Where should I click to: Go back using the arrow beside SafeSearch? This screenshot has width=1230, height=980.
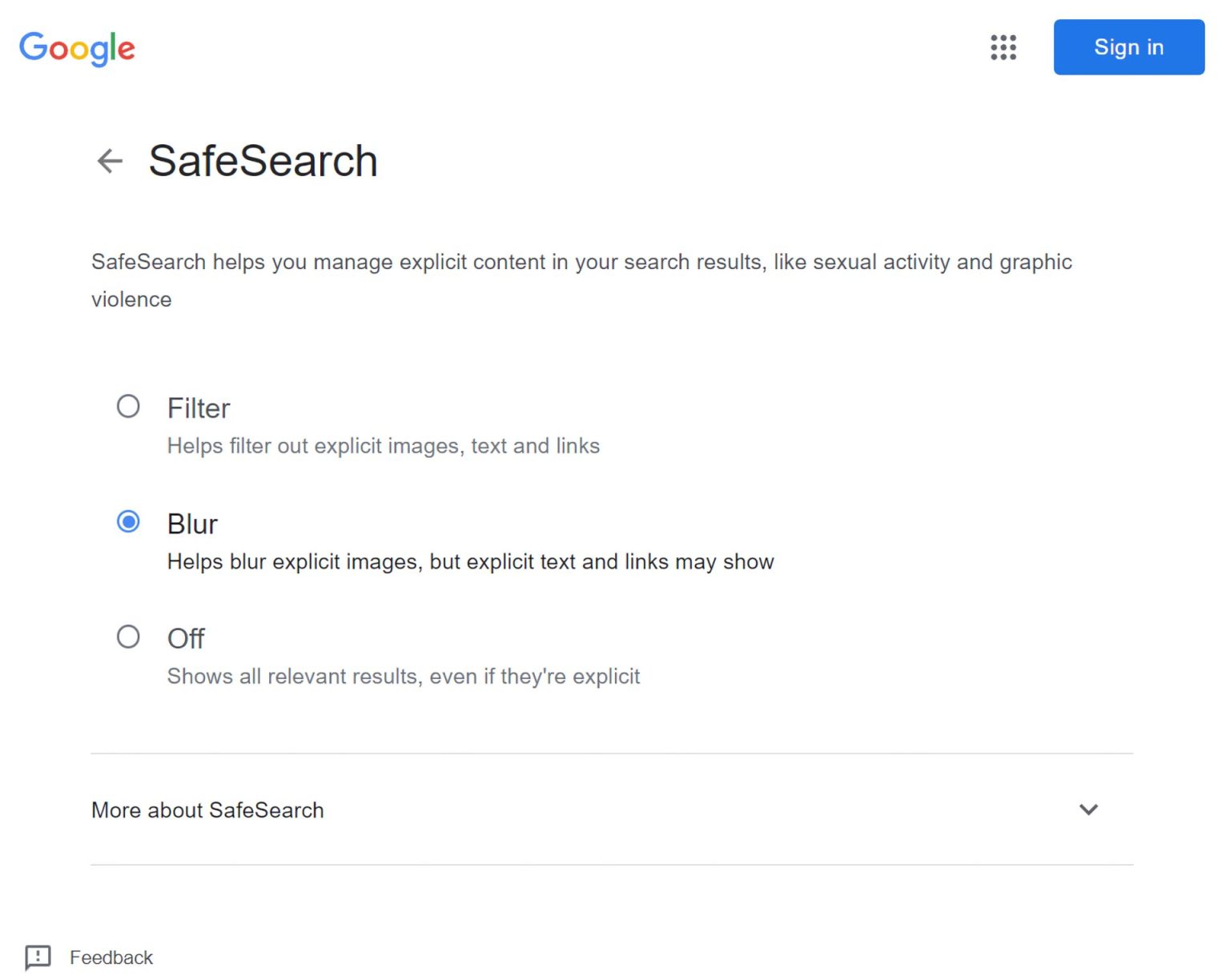110,161
